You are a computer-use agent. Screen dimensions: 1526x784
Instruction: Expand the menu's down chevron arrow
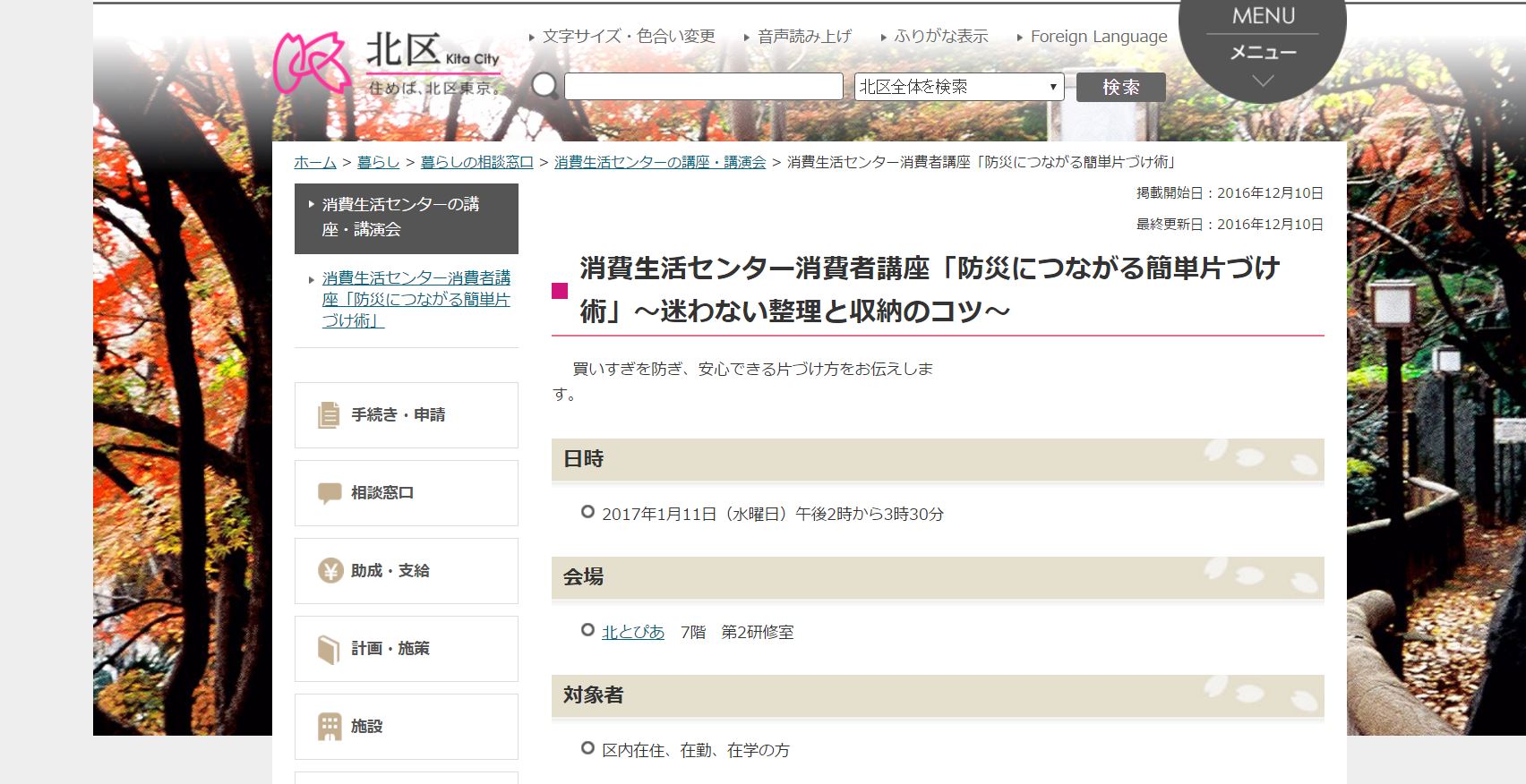click(1262, 81)
